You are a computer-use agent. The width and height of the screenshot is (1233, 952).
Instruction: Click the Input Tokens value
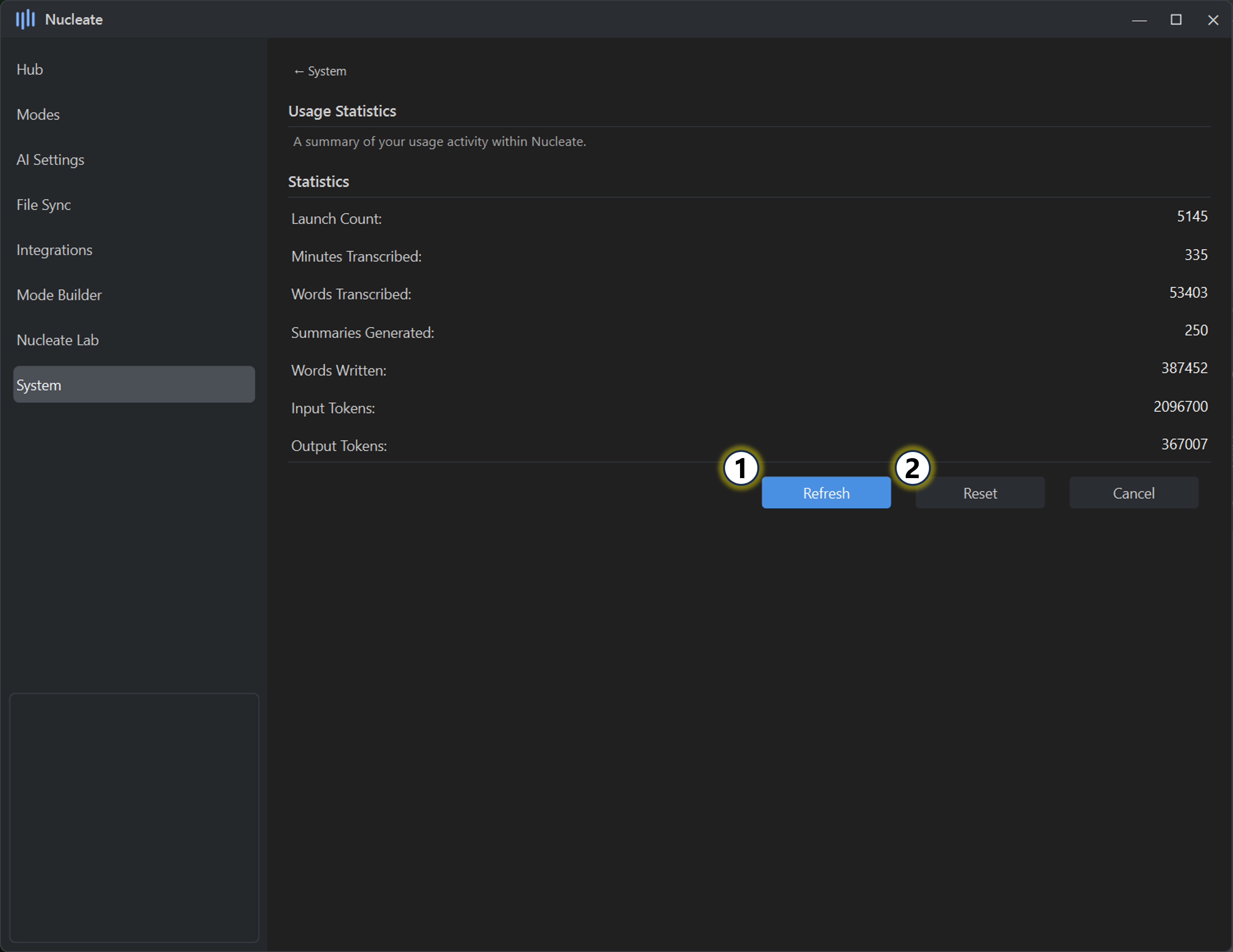pos(1180,407)
